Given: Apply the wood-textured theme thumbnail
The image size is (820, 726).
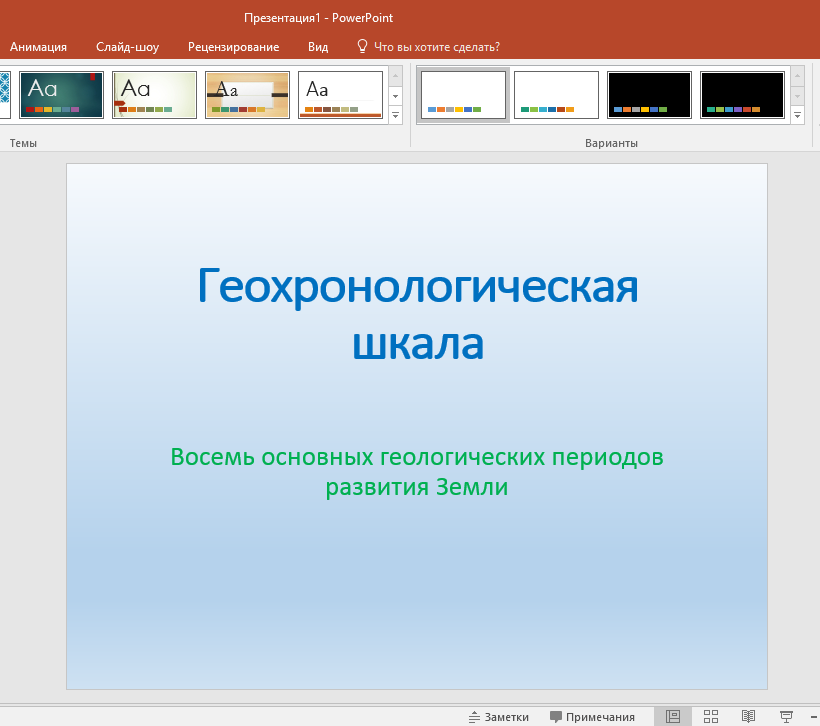Looking at the screenshot, I should pos(247,95).
